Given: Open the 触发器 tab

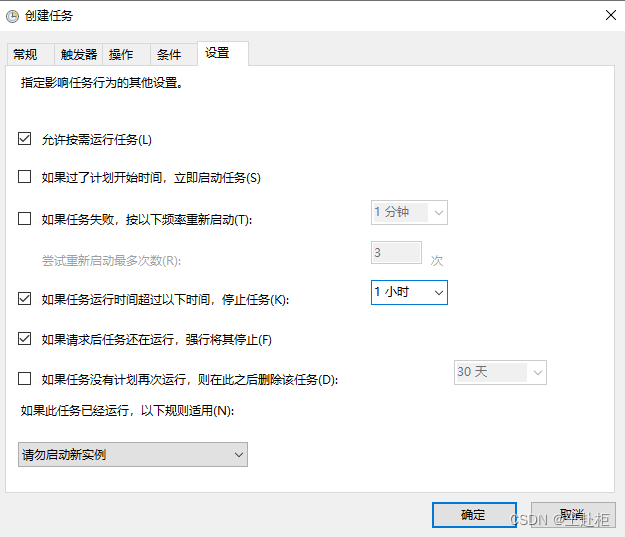Looking at the screenshot, I should [79, 54].
